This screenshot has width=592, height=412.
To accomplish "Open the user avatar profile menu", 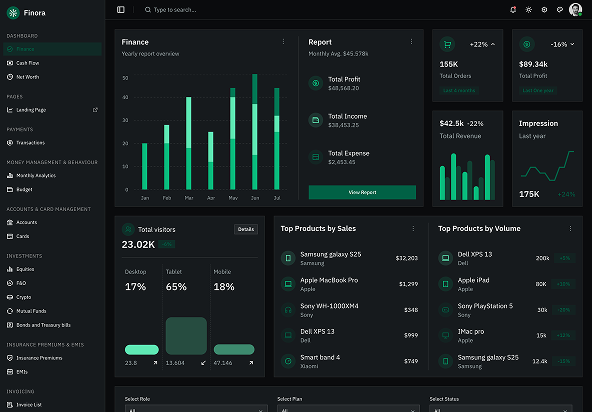I will [575, 9].
